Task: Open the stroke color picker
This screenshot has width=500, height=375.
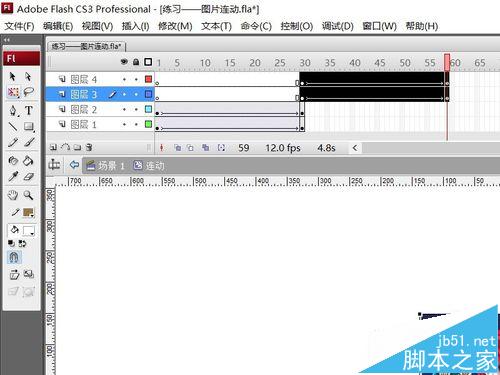Action: [28, 212]
